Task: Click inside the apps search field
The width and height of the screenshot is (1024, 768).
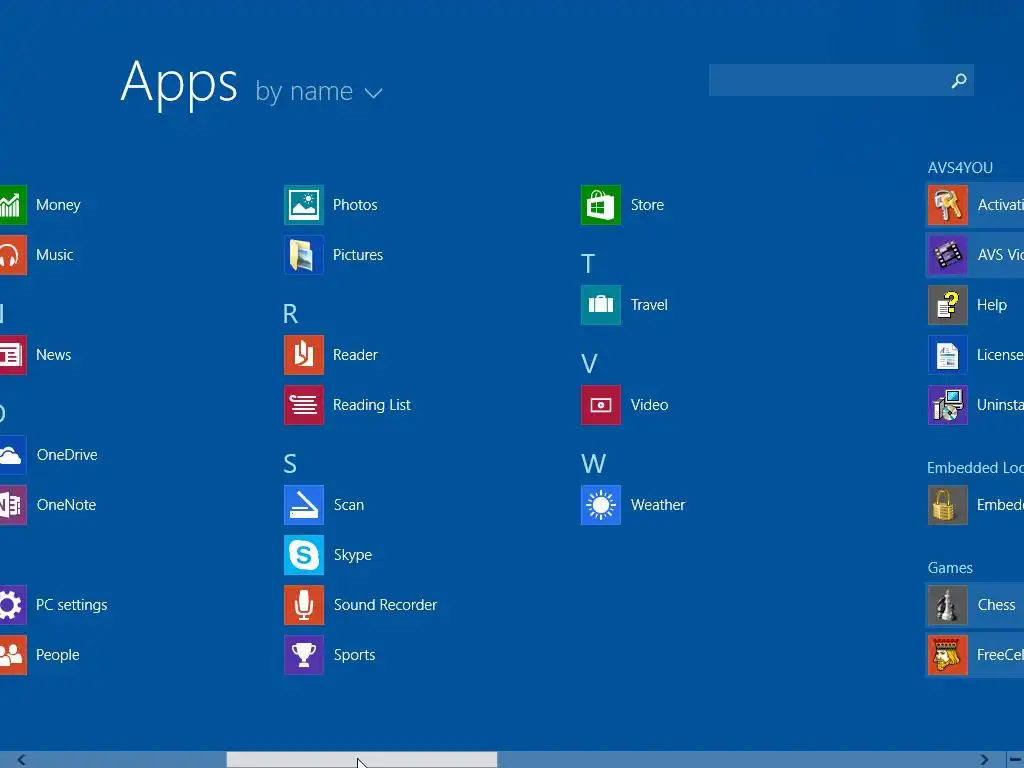Action: click(841, 80)
